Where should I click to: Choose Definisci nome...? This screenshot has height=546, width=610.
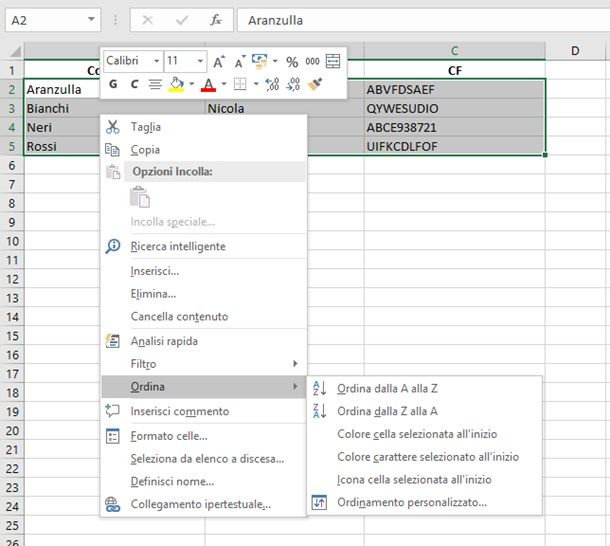pos(204,481)
